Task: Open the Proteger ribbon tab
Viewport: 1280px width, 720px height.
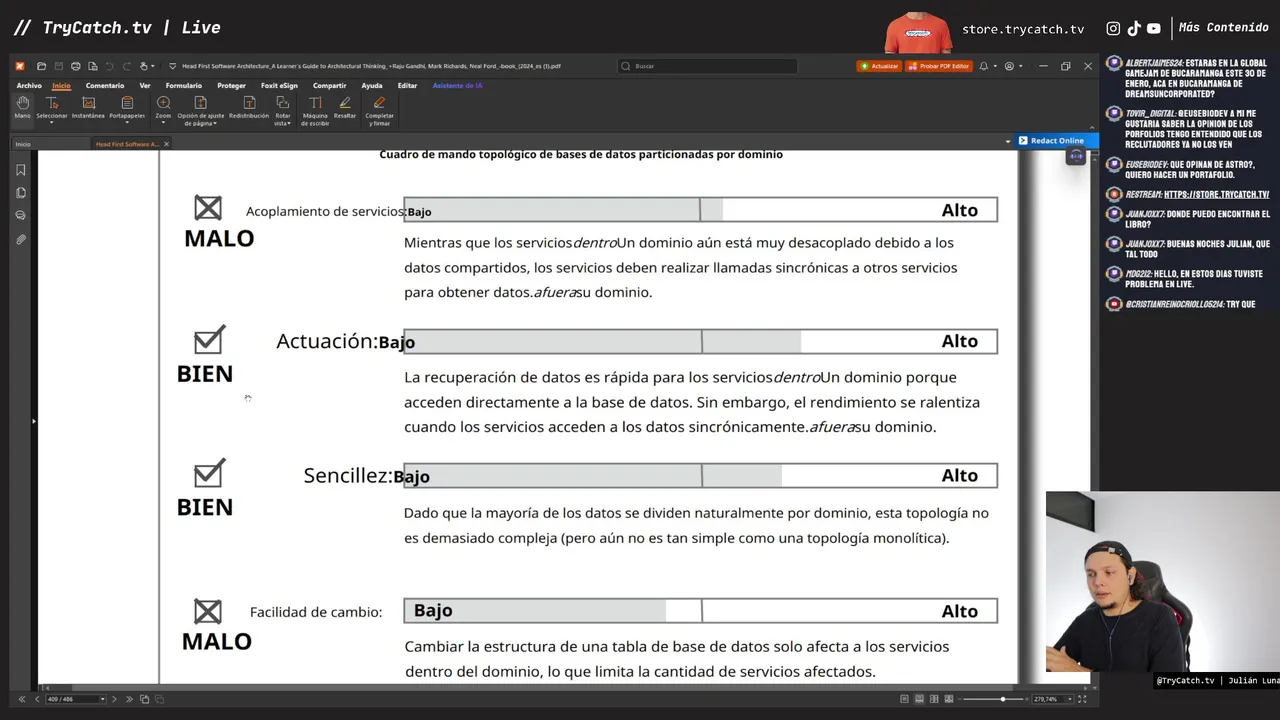Action: [231, 86]
